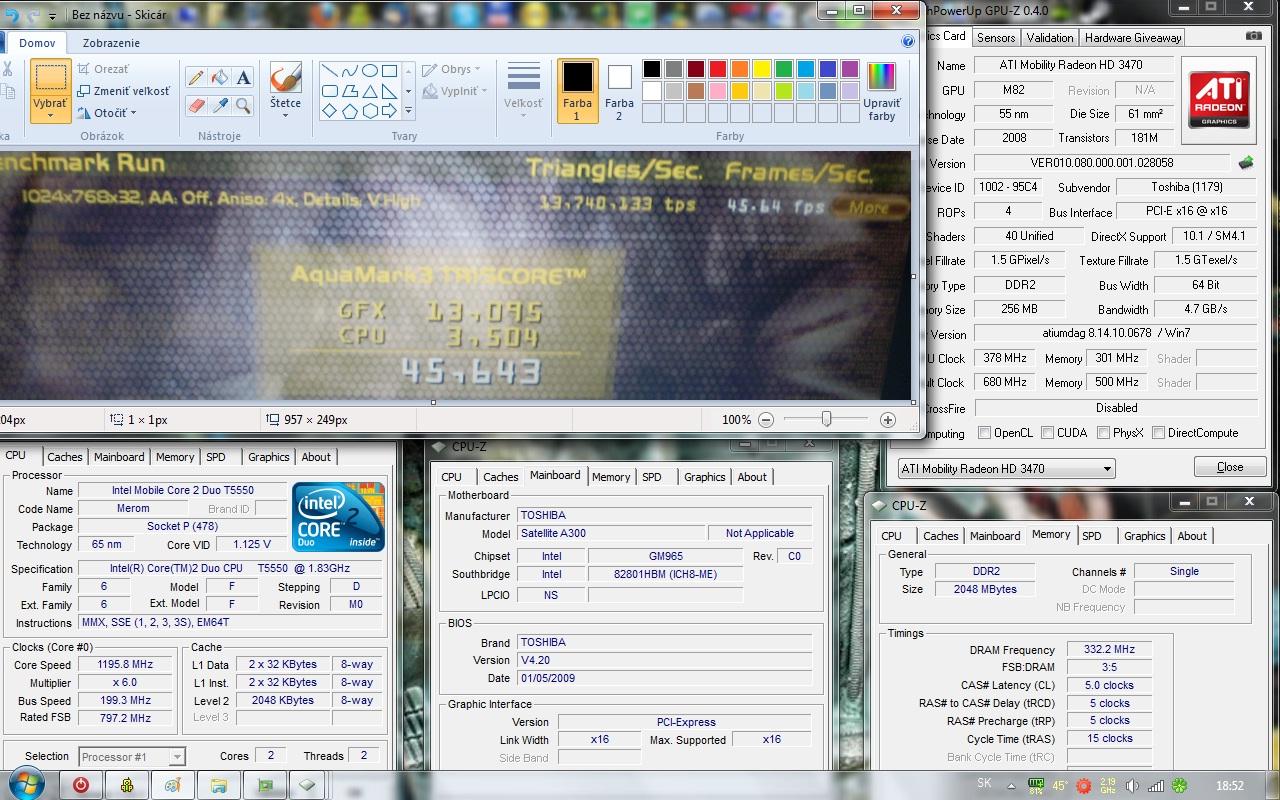Screen dimensions: 1280x800
Task: Click the Paint zoom slider handle
Action: tap(826, 420)
